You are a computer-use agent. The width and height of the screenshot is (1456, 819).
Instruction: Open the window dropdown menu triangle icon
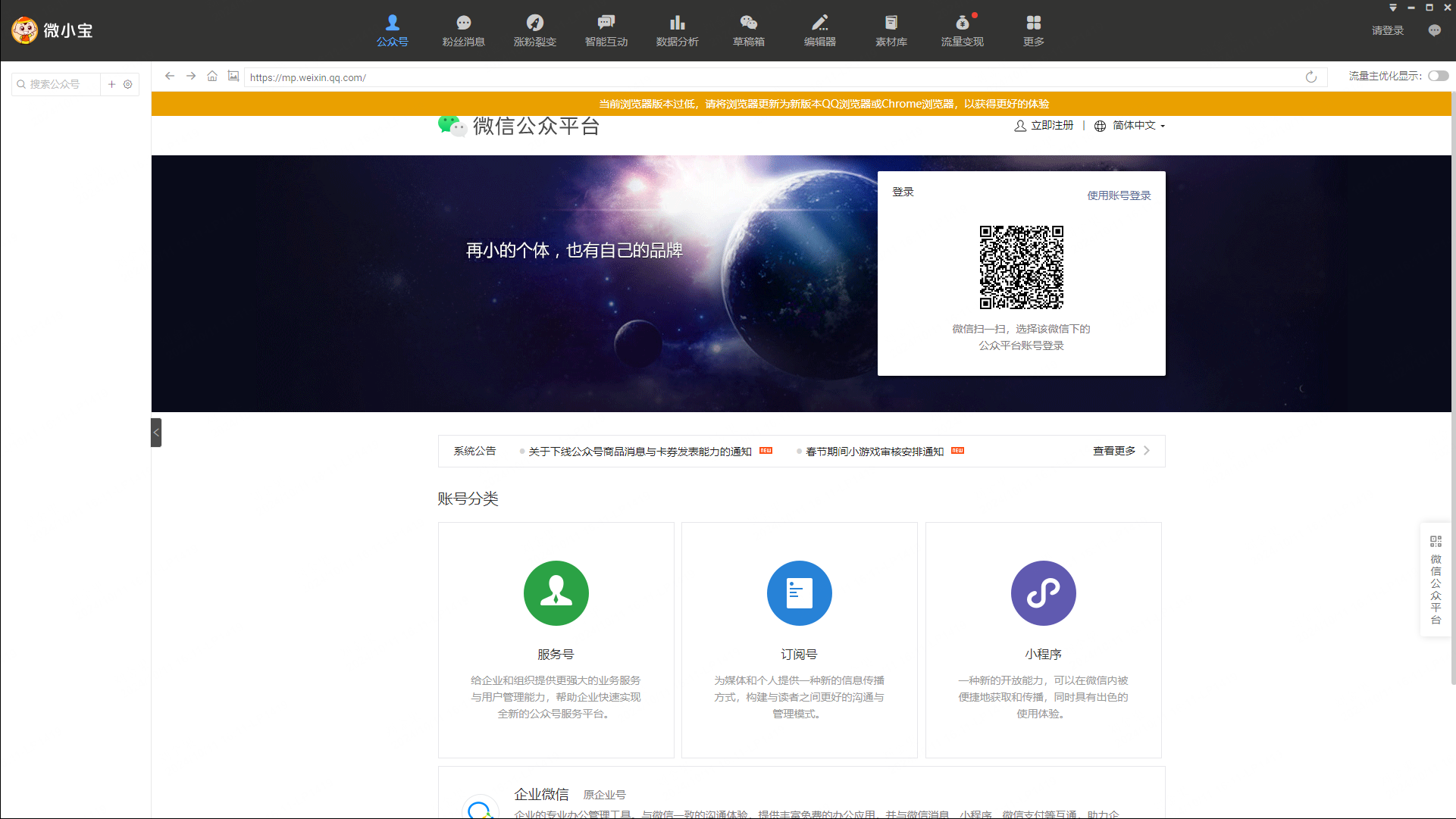[x=1392, y=8]
